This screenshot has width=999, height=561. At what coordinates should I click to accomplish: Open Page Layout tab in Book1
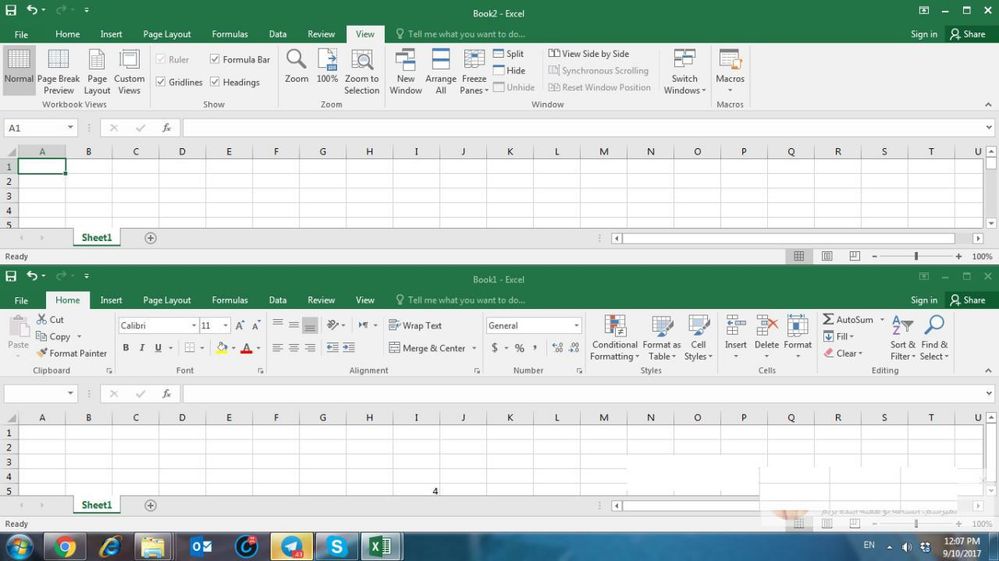pyautogui.click(x=167, y=300)
